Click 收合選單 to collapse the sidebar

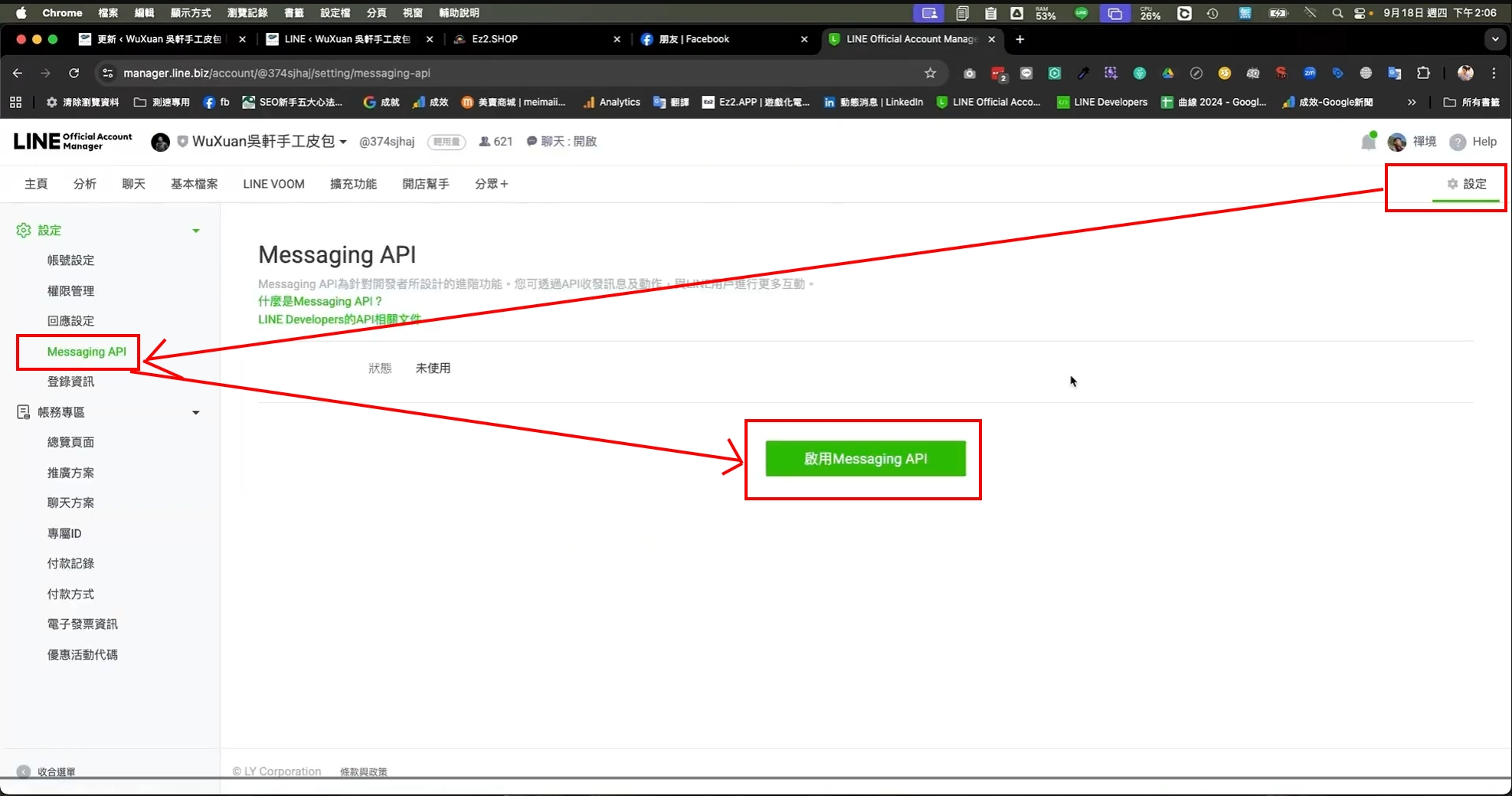tap(46, 771)
